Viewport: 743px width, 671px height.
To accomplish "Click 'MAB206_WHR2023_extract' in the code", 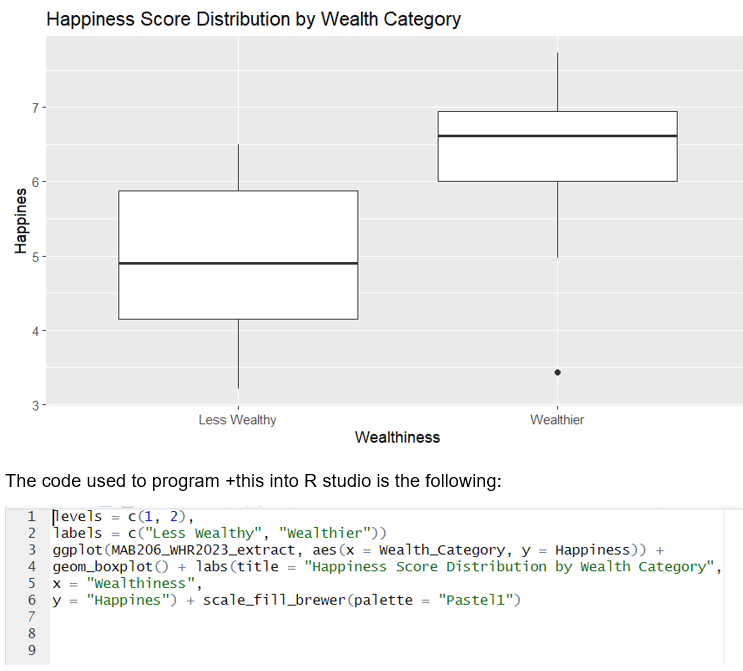I will click(x=203, y=550).
